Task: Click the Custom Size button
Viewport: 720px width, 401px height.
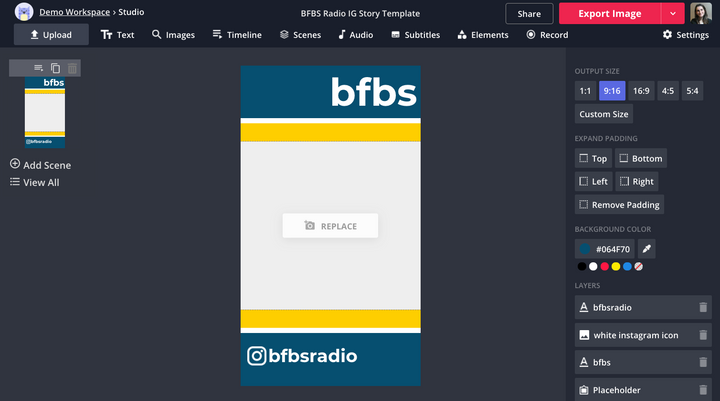Action: [603, 114]
